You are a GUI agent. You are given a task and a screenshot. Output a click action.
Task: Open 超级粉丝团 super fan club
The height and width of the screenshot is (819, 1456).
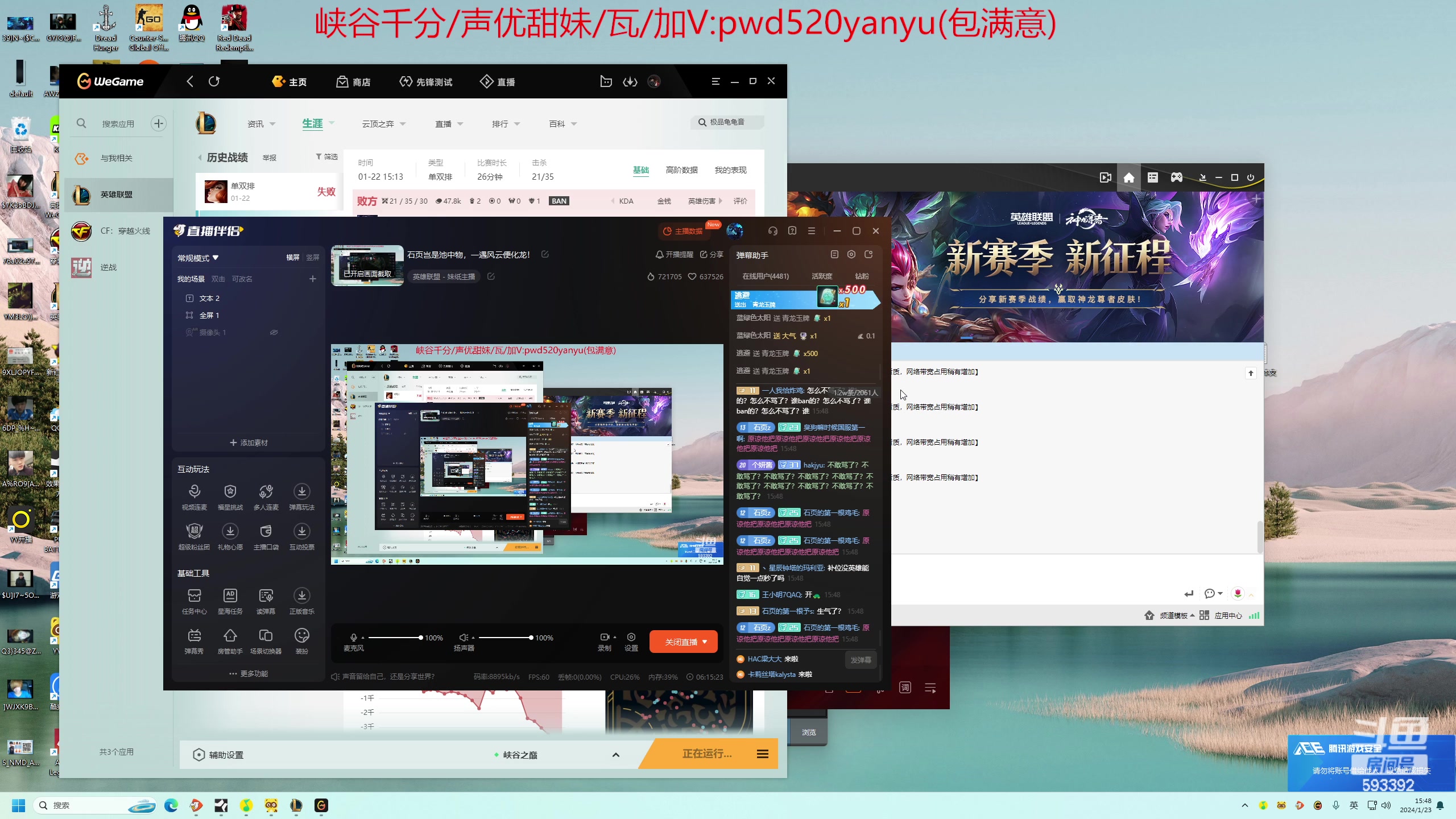click(194, 536)
